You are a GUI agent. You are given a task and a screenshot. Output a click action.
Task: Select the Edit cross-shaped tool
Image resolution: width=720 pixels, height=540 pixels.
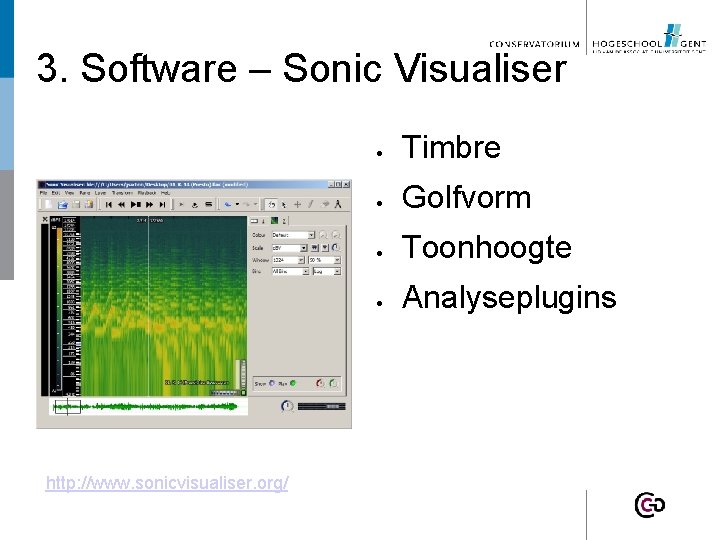pos(298,205)
